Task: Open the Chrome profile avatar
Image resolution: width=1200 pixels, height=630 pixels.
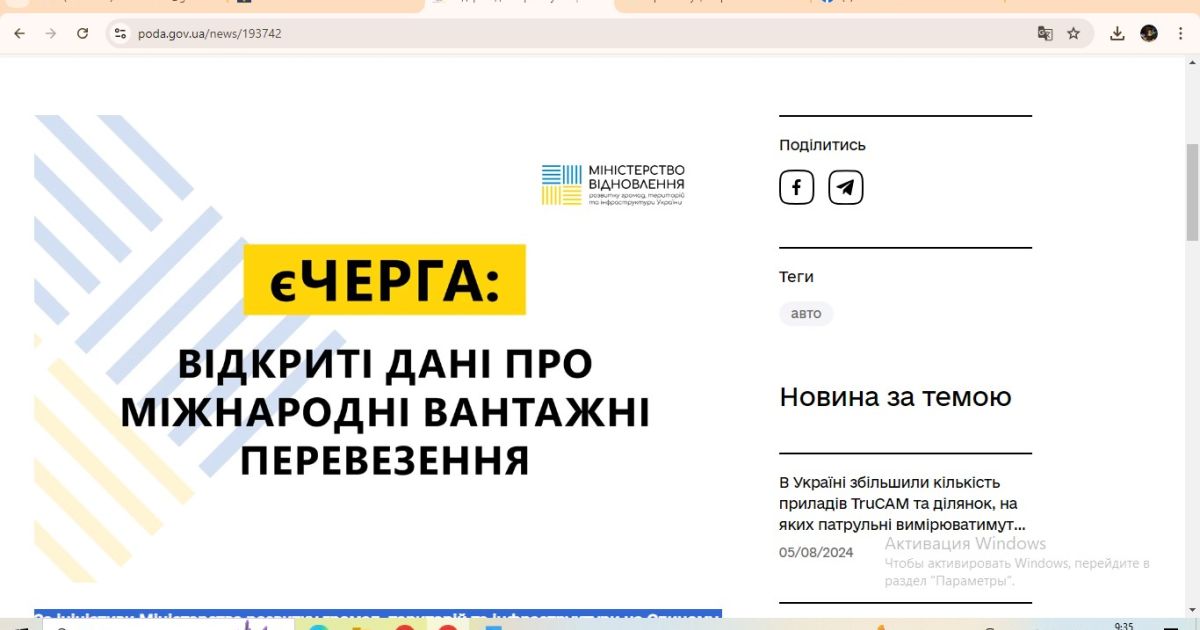Action: point(1149,33)
